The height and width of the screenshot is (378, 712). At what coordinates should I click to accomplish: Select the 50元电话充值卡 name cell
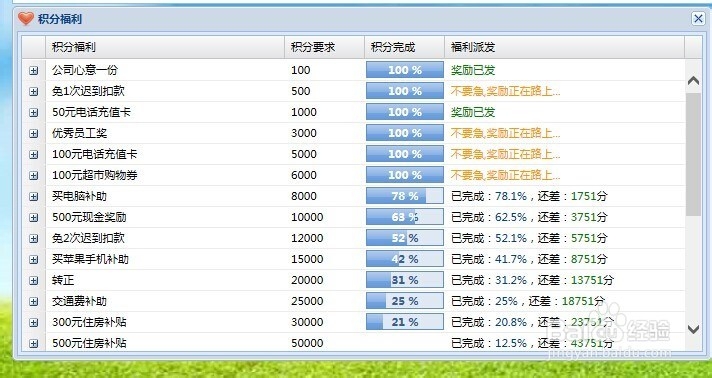pyautogui.click(x=91, y=112)
